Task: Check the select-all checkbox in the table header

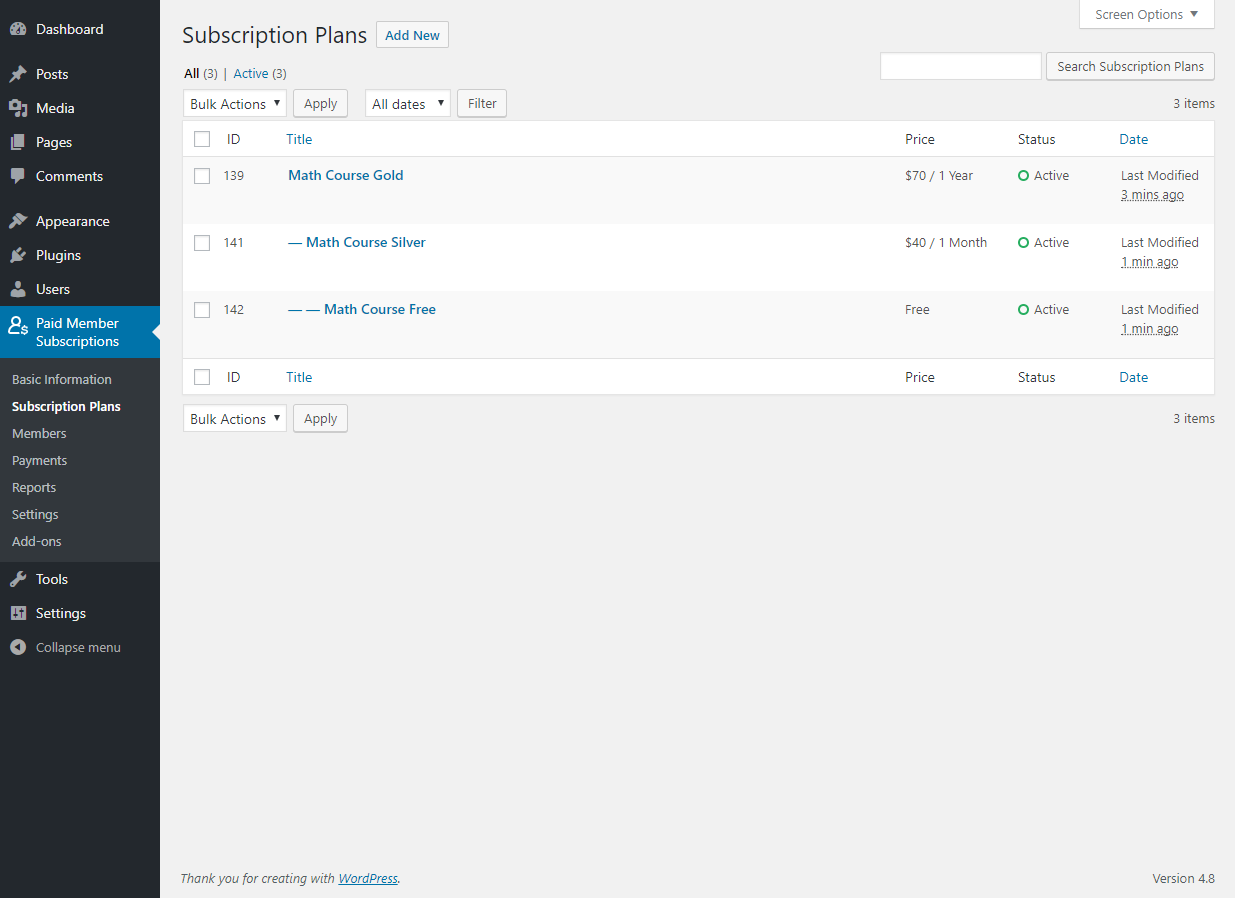Action: click(202, 139)
